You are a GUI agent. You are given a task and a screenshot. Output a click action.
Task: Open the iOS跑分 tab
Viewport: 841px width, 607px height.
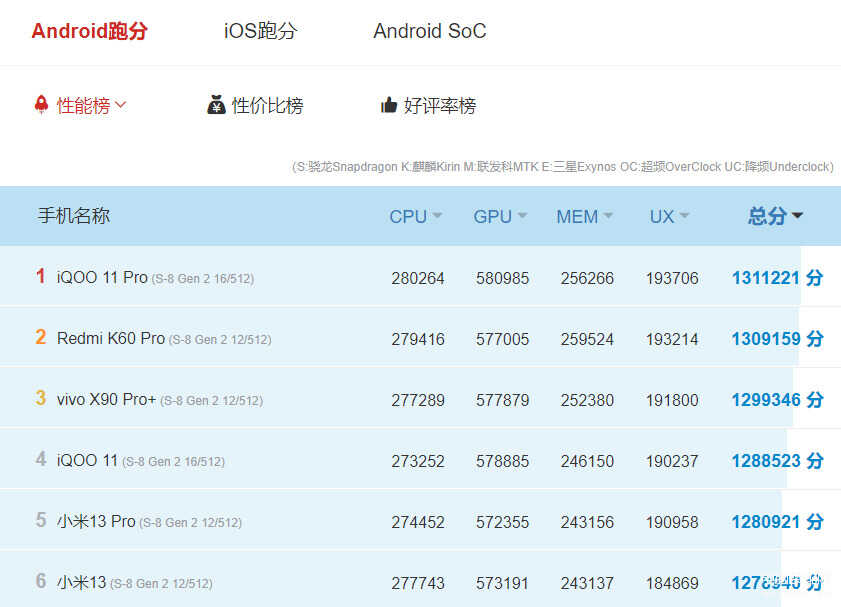pyautogui.click(x=260, y=31)
